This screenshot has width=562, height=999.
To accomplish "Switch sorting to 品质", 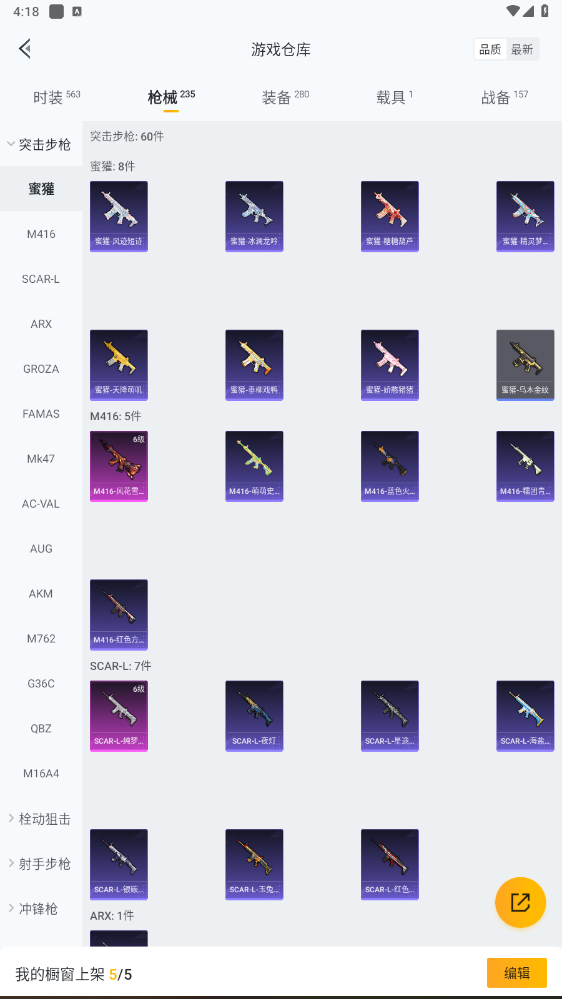I will tap(490, 49).
